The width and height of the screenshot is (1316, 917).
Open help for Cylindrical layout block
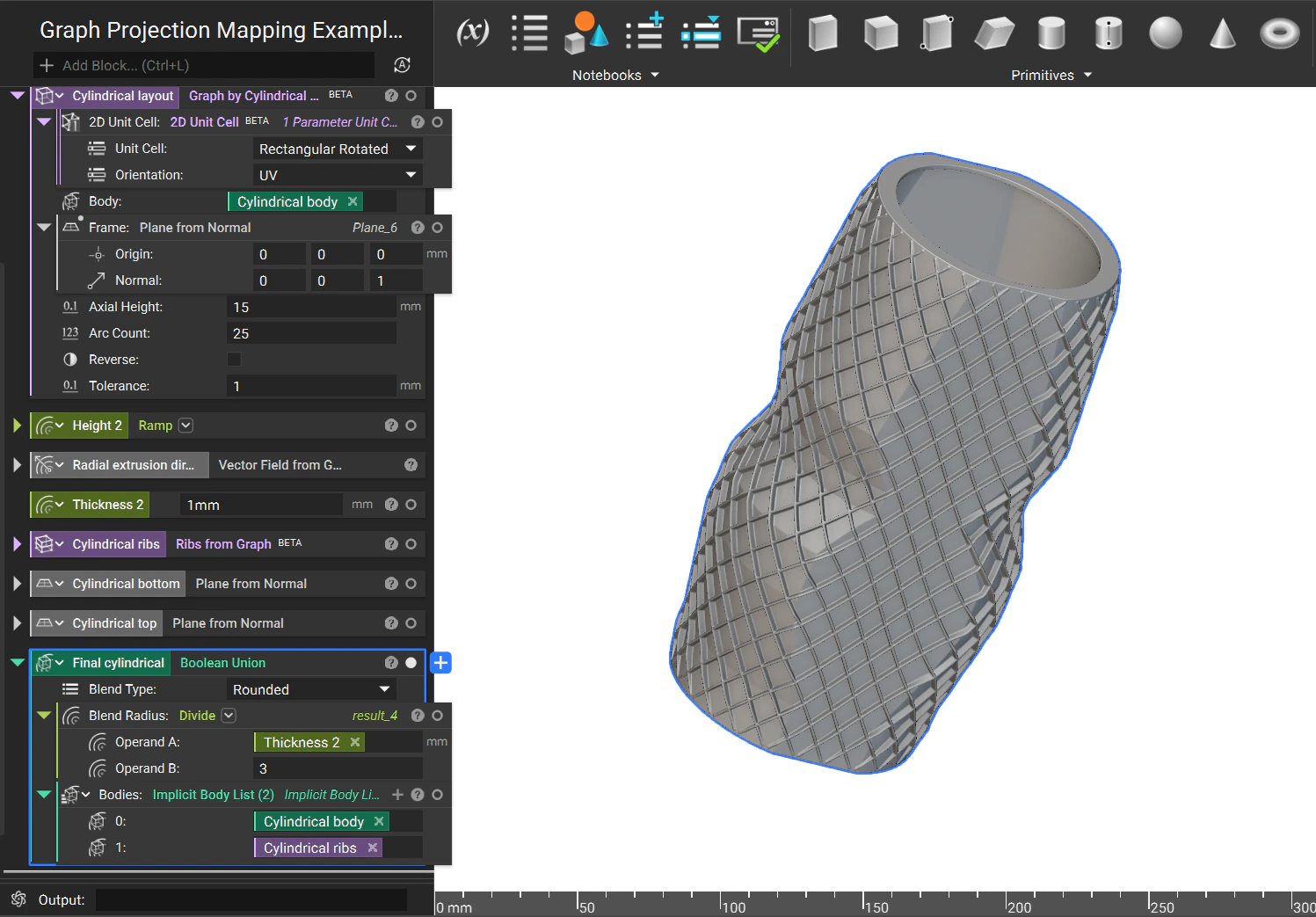point(391,96)
